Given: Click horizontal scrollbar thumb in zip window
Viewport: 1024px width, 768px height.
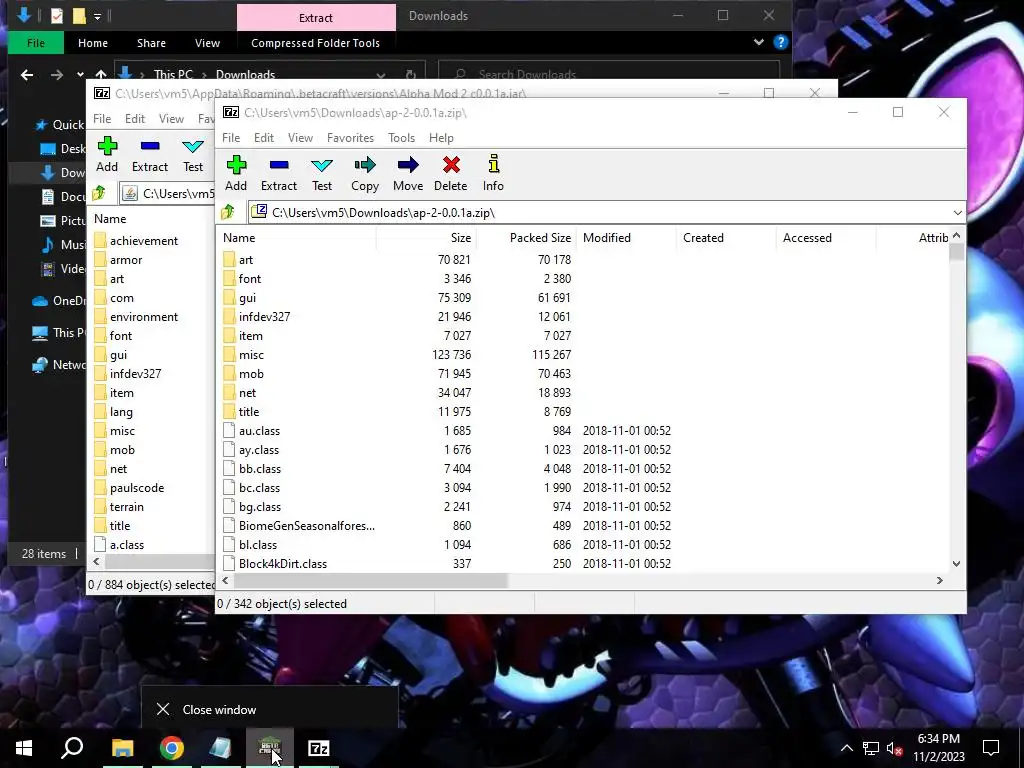Looking at the screenshot, I should pyautogui.click(x=370, y=581).
